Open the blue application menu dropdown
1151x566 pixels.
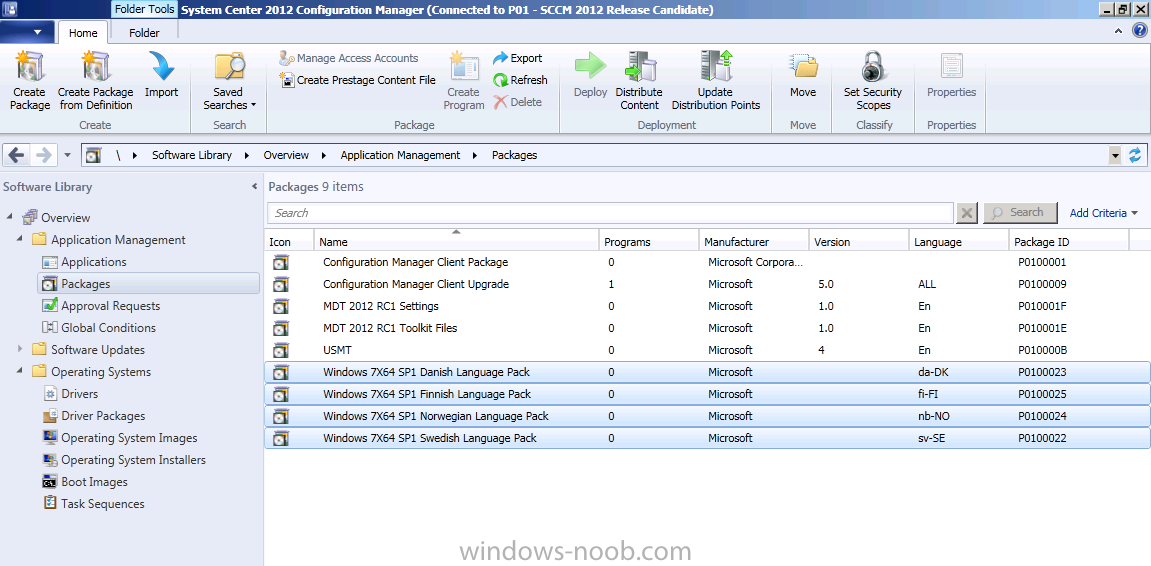coord(27,32)
